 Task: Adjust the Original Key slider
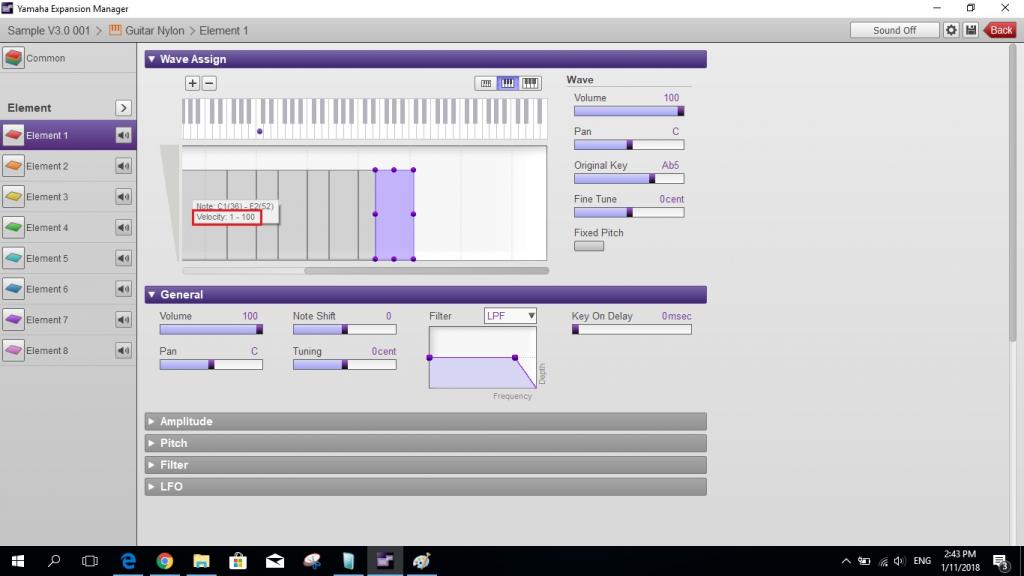629,178
